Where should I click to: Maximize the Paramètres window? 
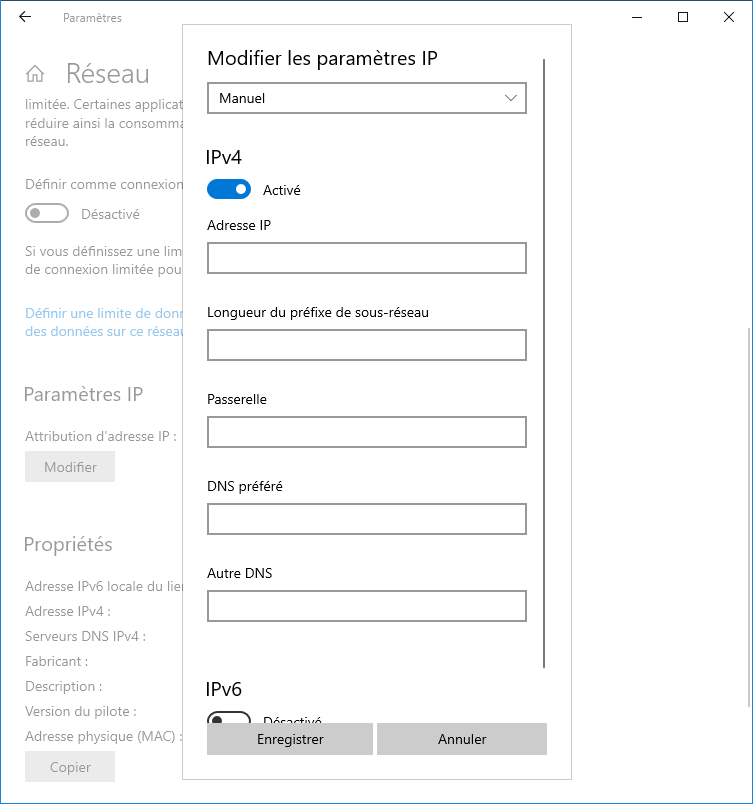[683, 17]
